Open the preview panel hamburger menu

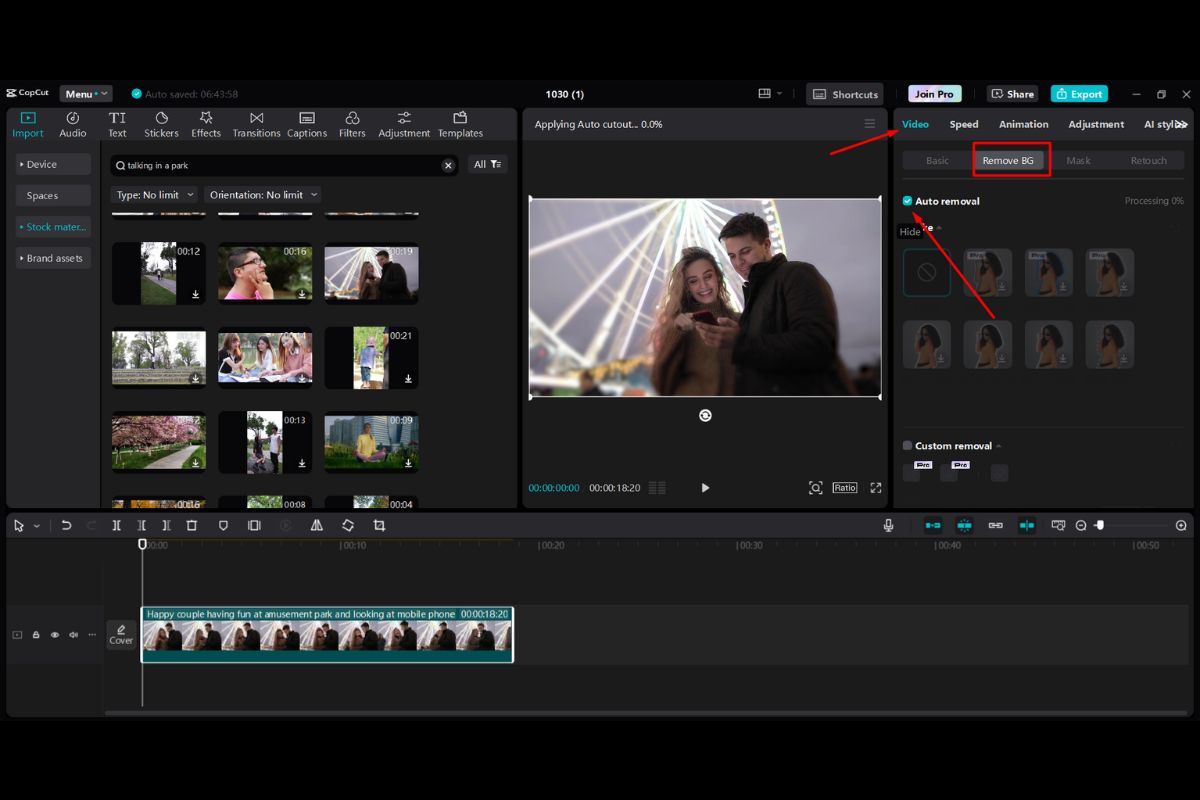[870, 124]
